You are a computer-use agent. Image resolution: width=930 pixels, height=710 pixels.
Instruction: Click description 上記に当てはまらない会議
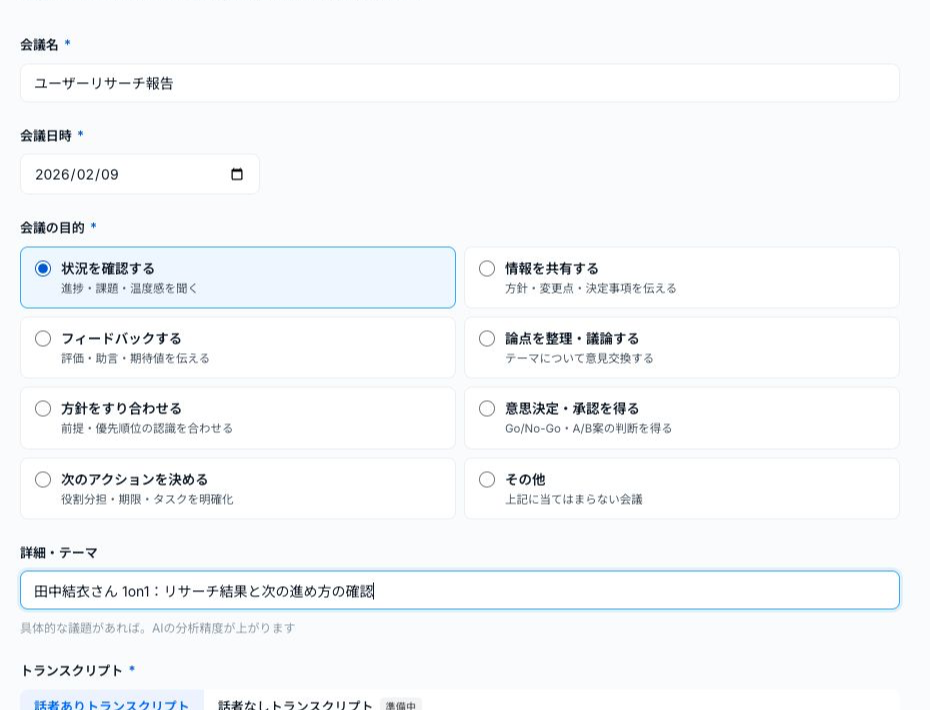click(x=574, y=499)
